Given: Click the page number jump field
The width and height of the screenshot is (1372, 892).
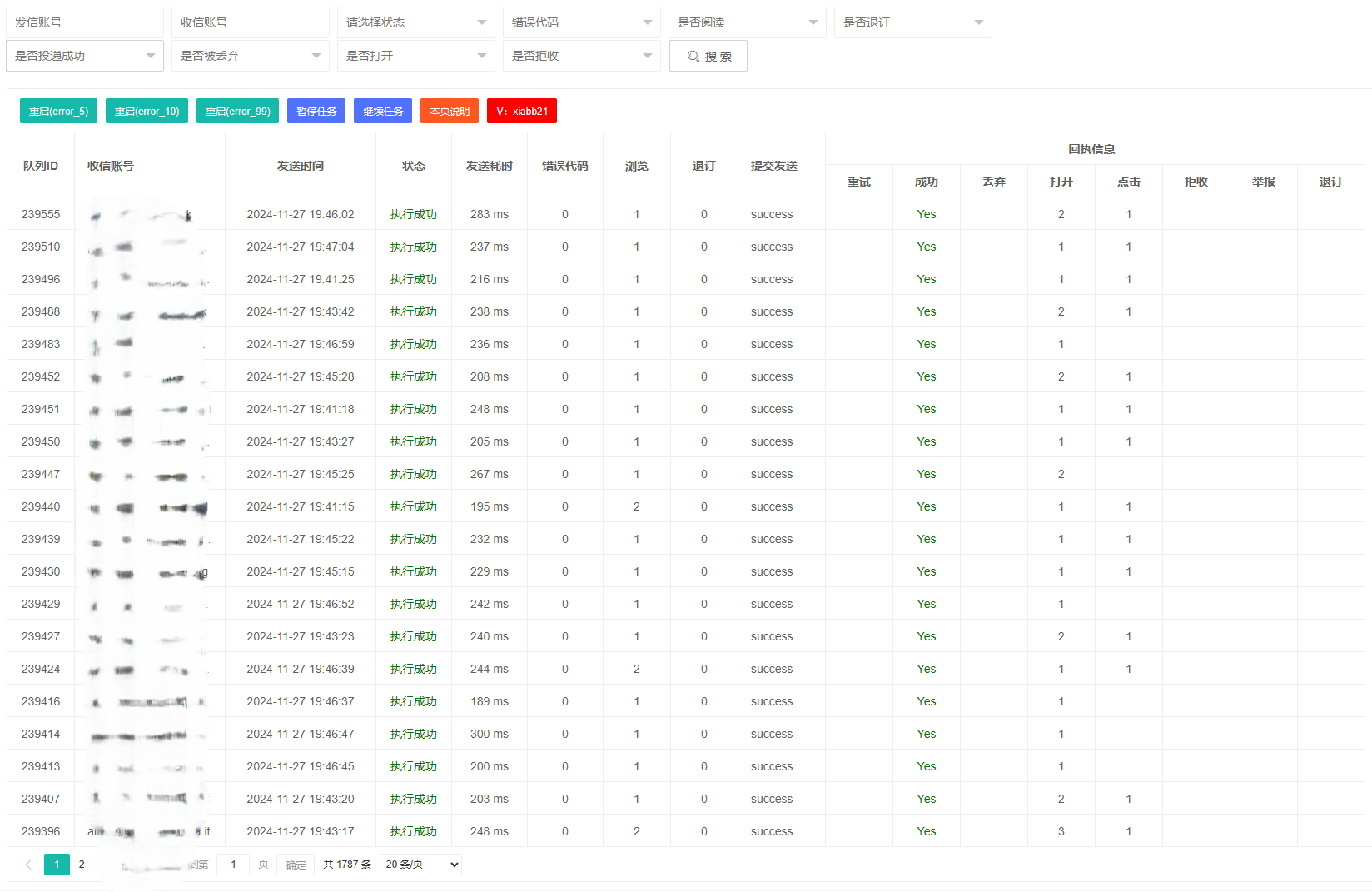Looking at the screenshot, I should 233,865.
